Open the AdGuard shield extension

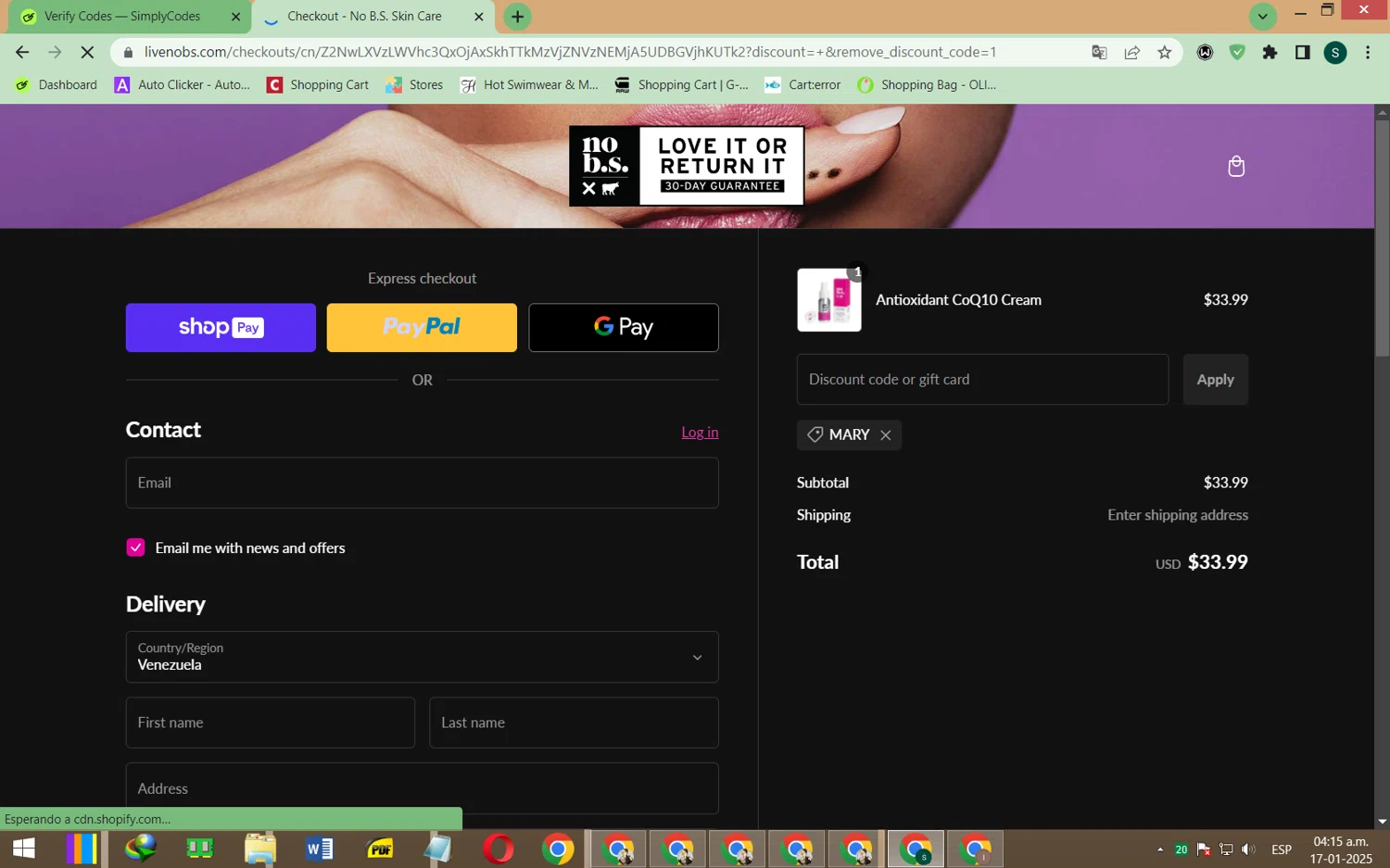1237,53
